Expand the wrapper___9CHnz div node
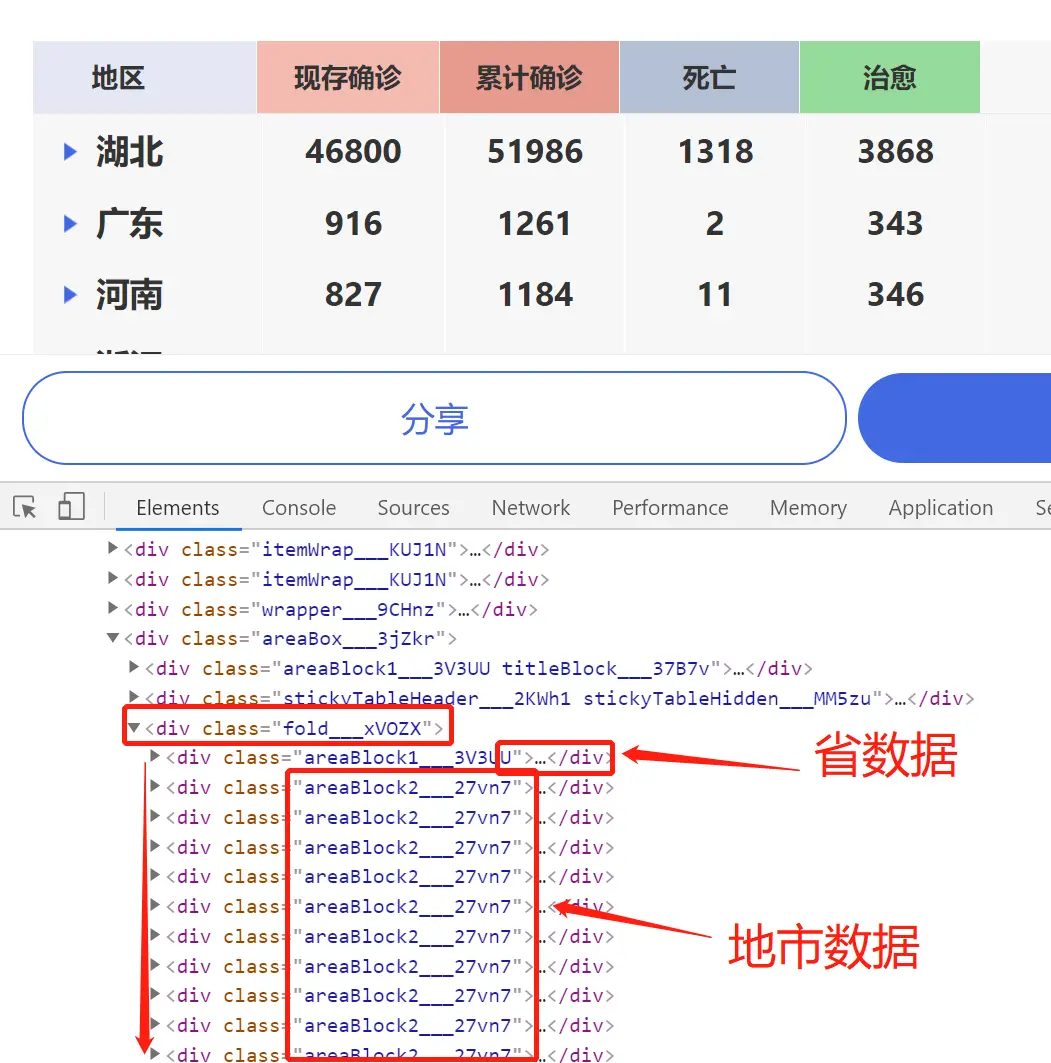Image resolution: width=1051 pixels, height=1063 pixels. [113, 607]
